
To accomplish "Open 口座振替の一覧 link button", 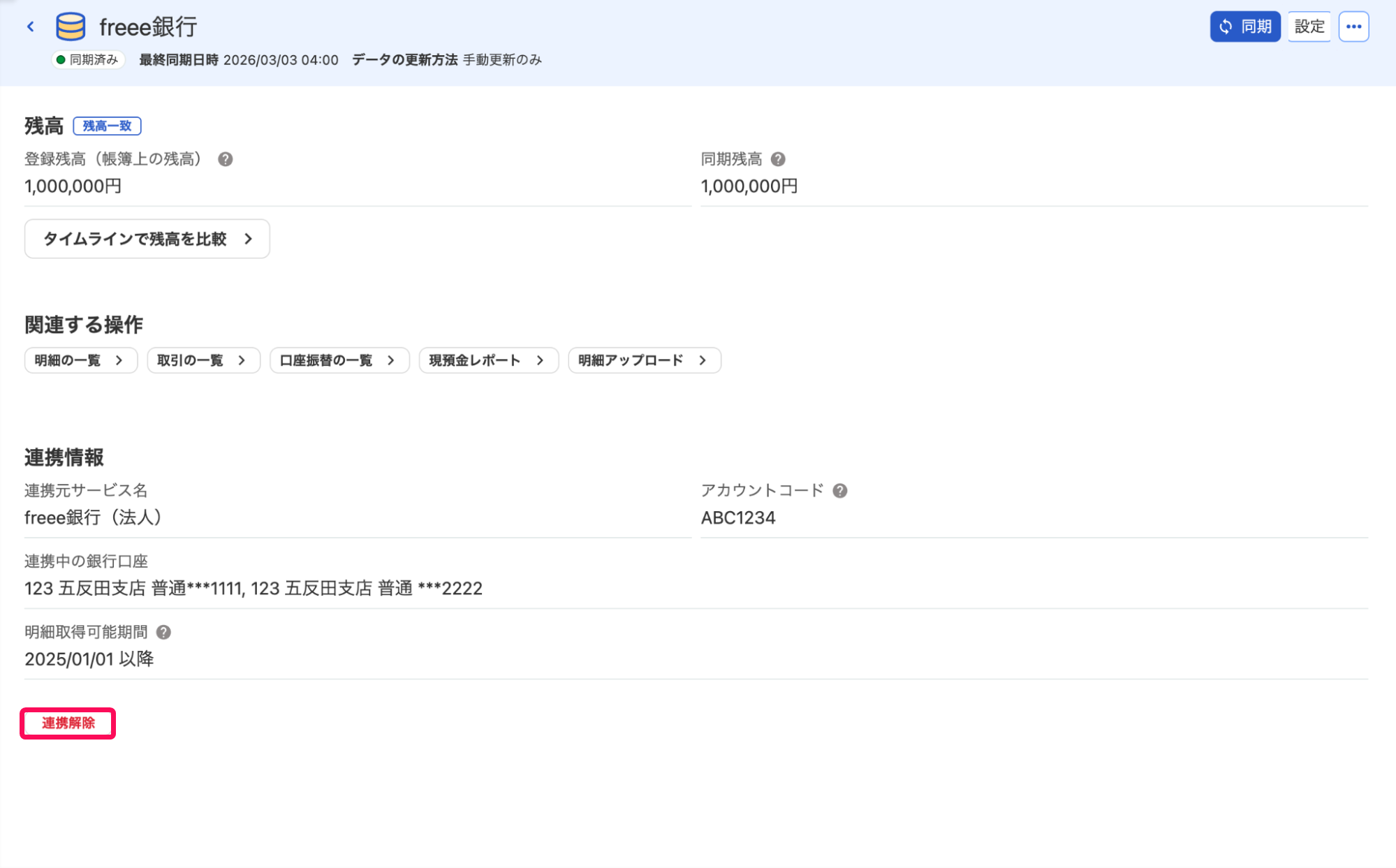I will (339, 360).
